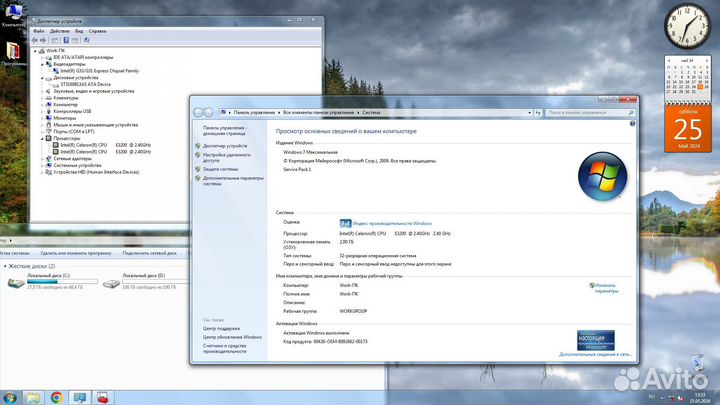Screen dimensions: 720x405
Task: Open Индекс производительности Windows link
Action: click(392, 224)
